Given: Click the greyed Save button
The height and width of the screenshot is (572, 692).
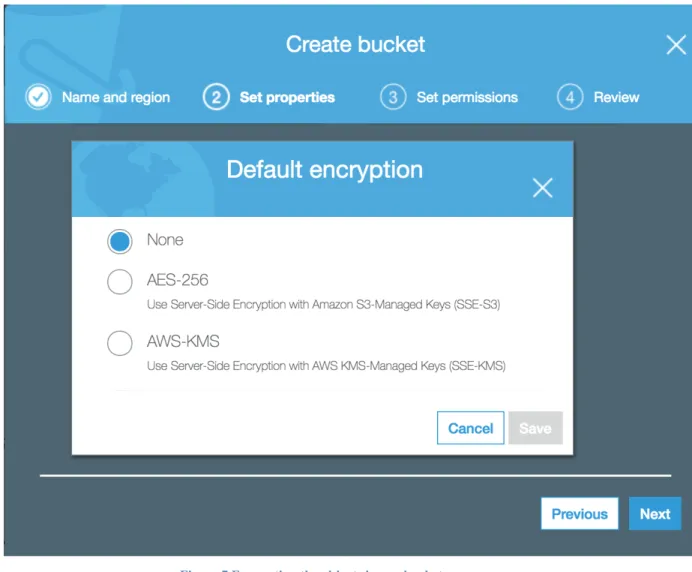Looking at the screenshot, I should 535,428.
